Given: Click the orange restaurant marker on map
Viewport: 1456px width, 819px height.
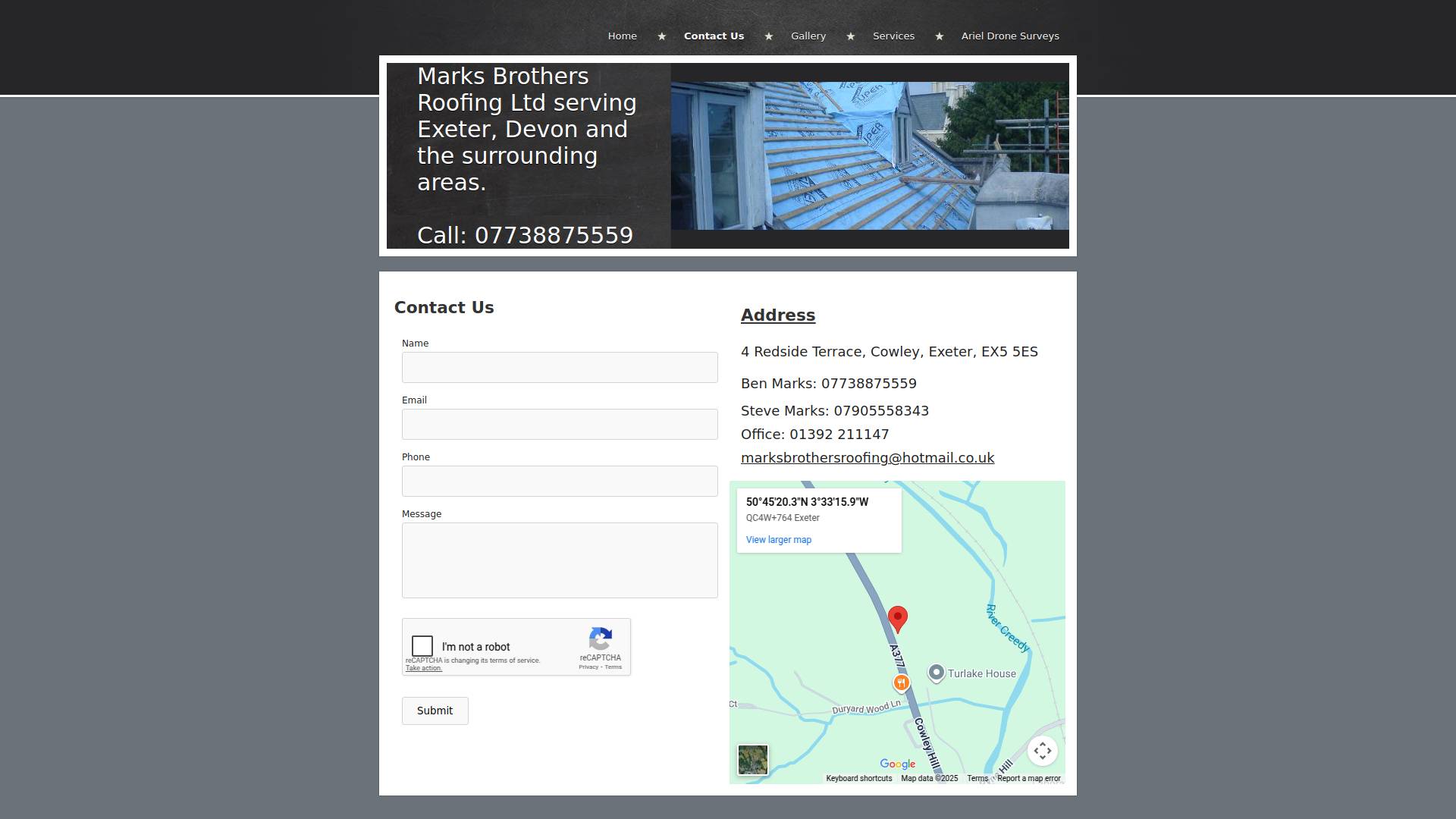Looking at the screenshot, I should (x=901, y=683).
